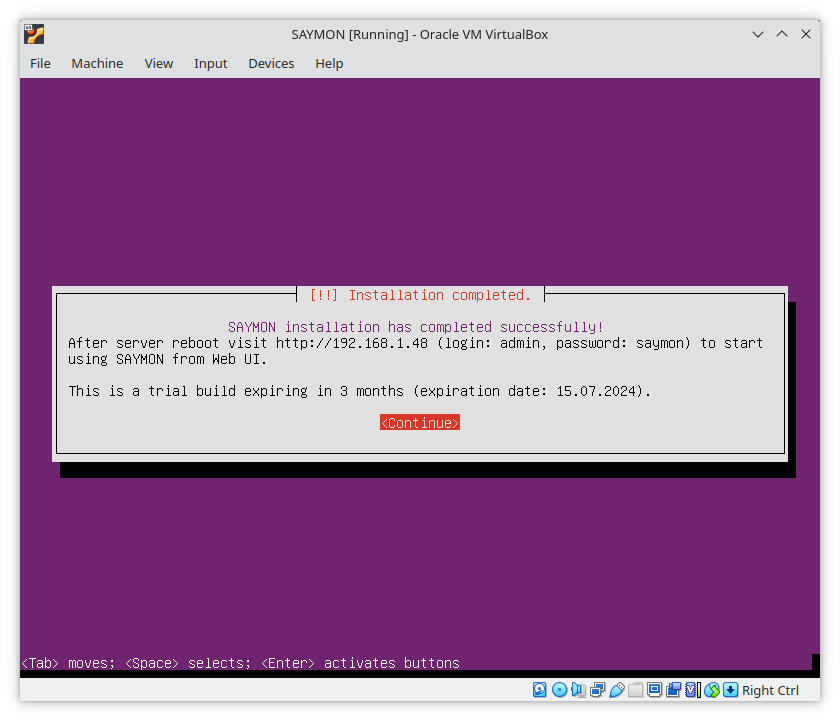
Task: Click the recording status icon
Action: 673,690
